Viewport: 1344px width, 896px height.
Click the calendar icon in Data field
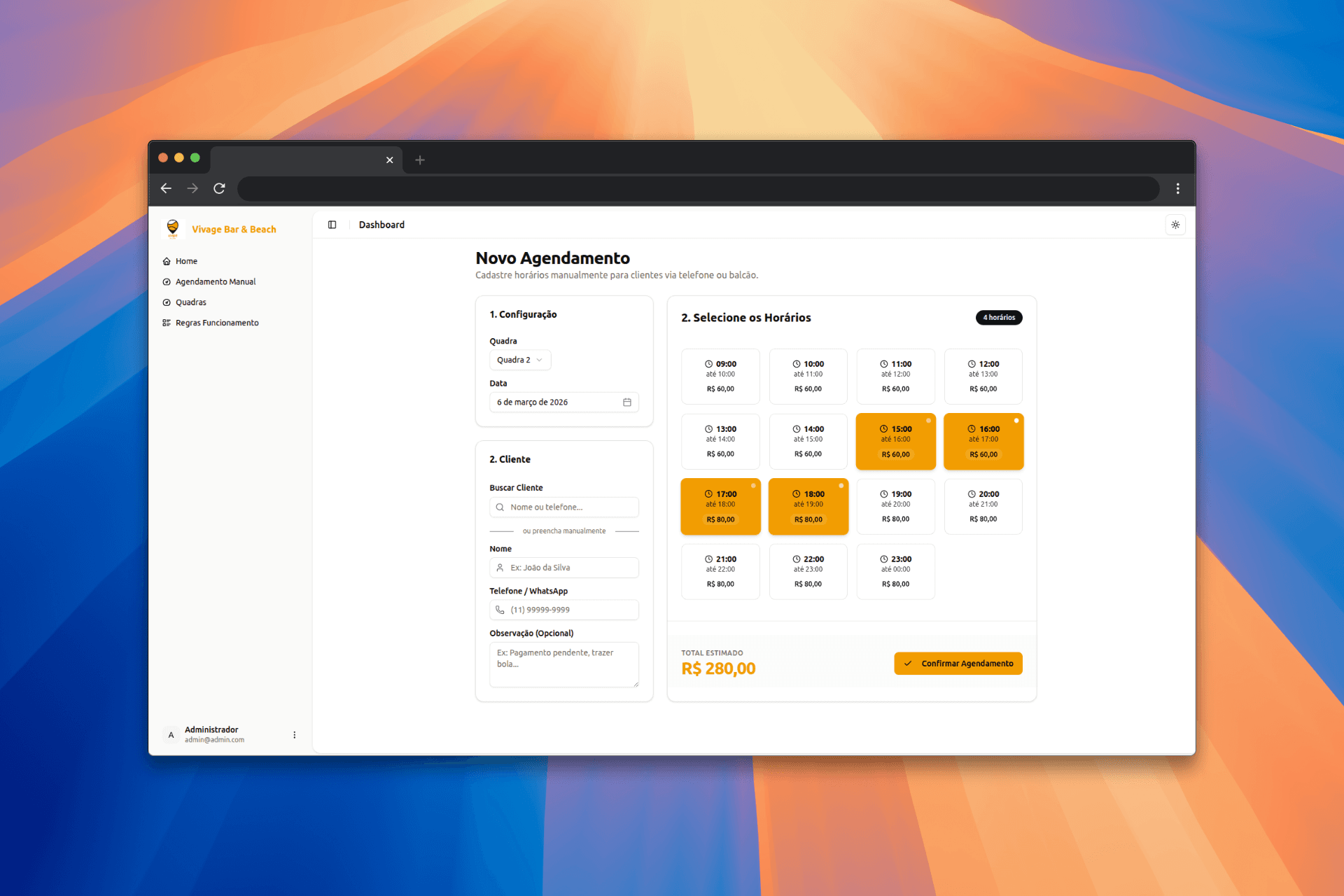pyautogui.click(x=627, y=402)
